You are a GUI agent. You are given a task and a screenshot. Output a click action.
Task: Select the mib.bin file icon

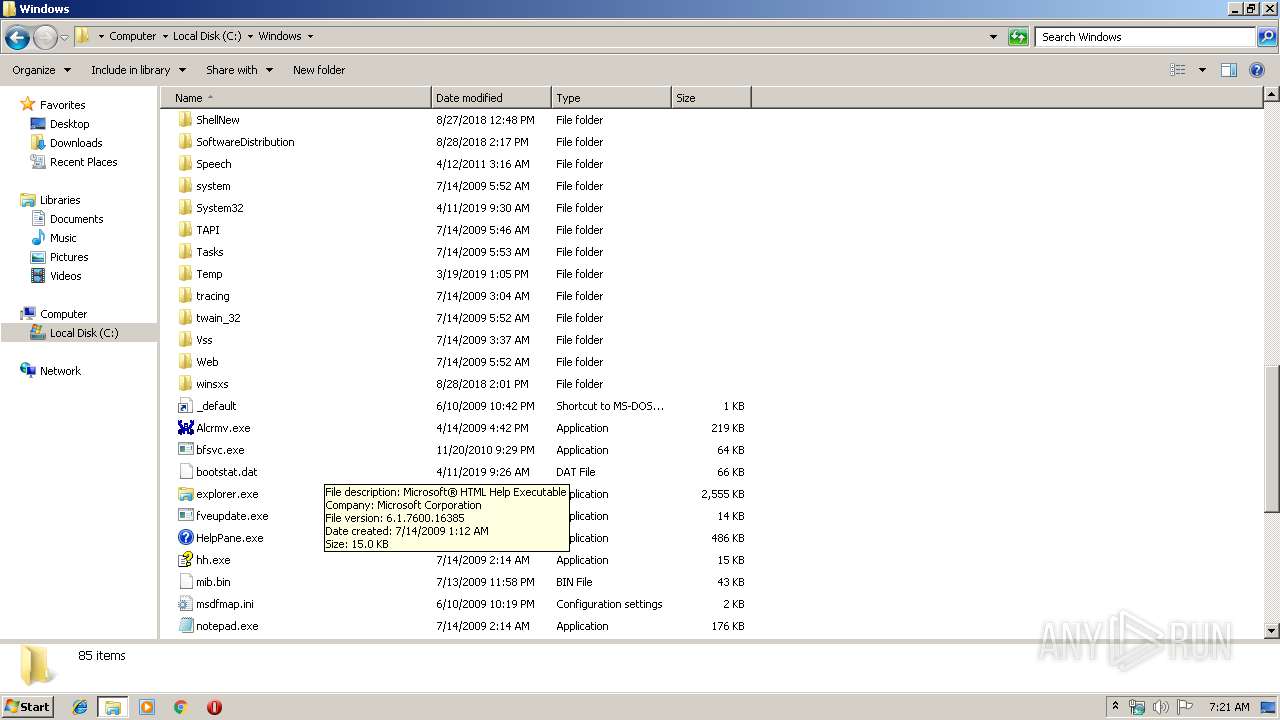185,582
